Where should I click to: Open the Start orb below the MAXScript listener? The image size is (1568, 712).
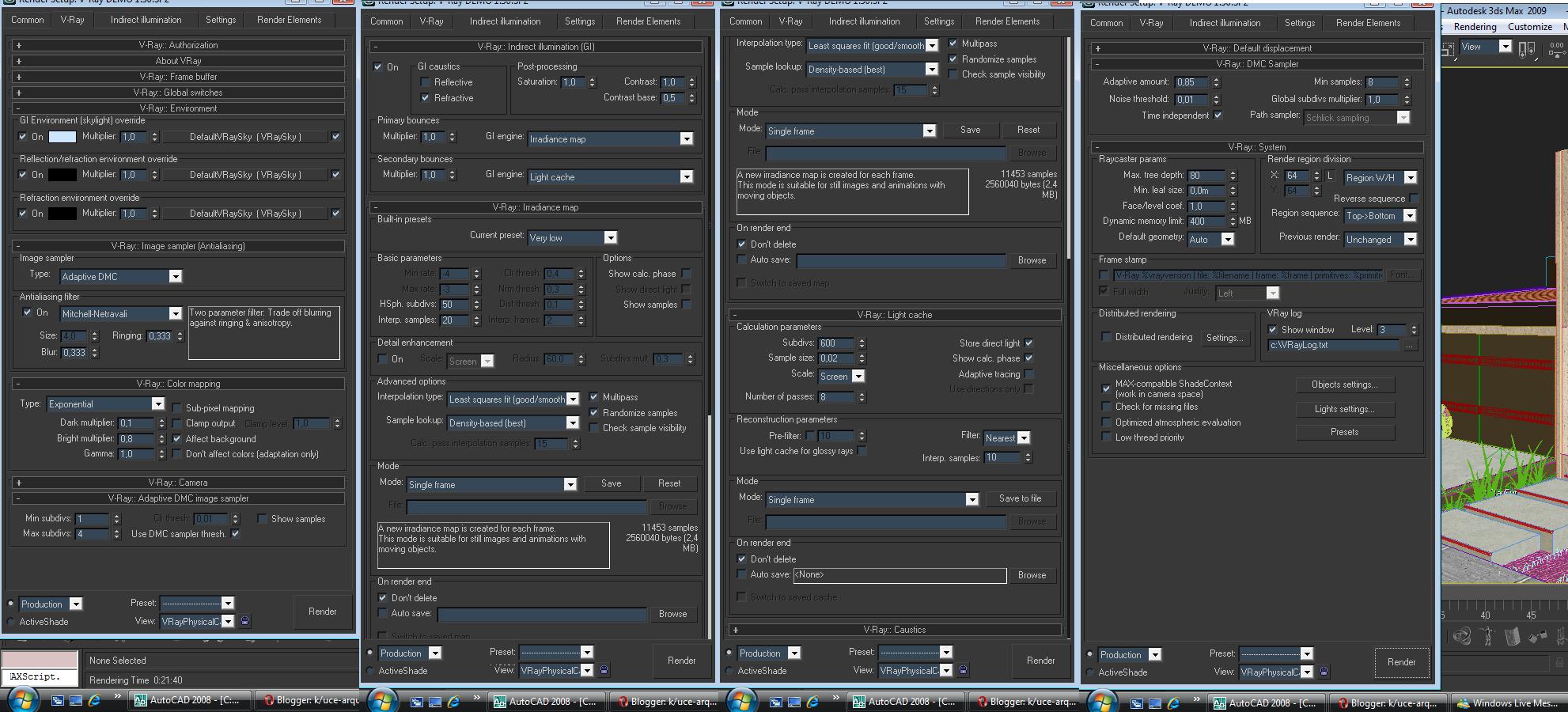[23, 700]
